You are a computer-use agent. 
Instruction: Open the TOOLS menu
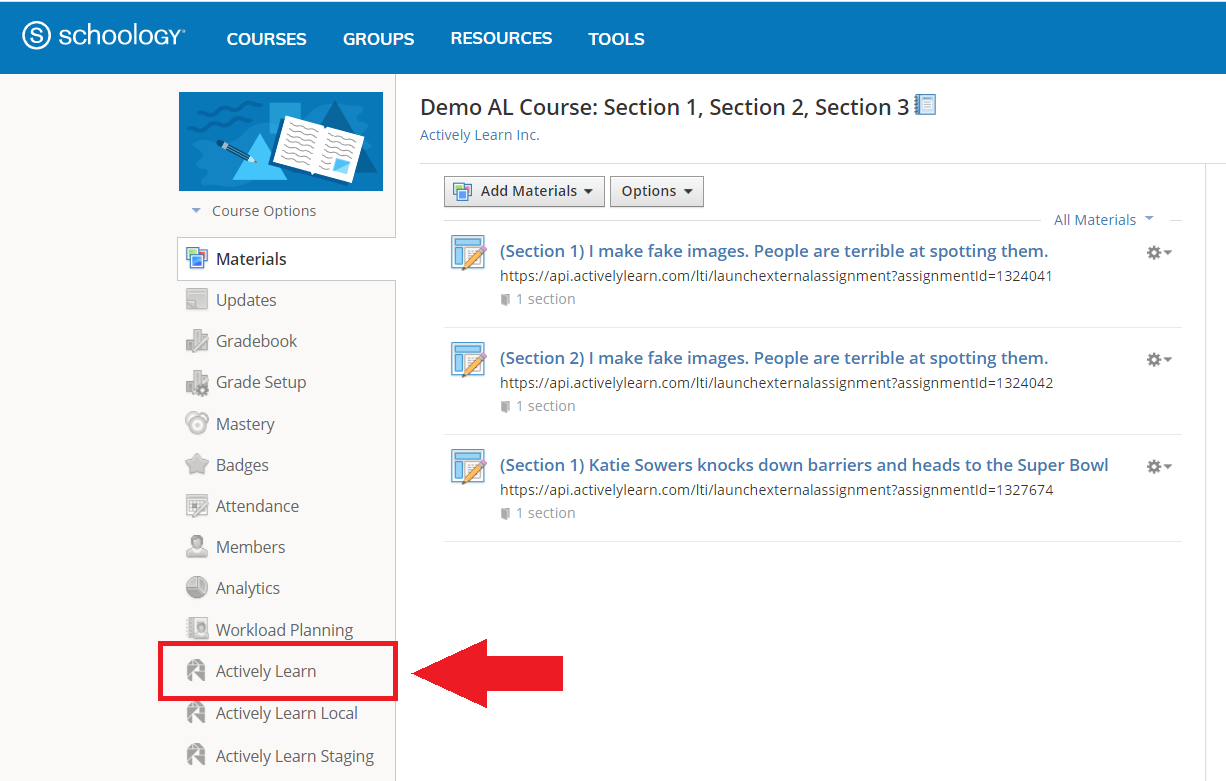click(616, 39)
